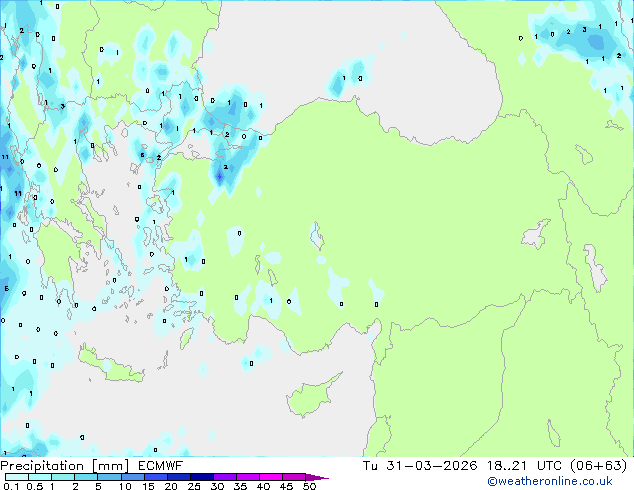Image resolution: width=634 pixels, height=490 pixels.
Task: Click the "45" legend scale label
Action: (x=287, y=486)
